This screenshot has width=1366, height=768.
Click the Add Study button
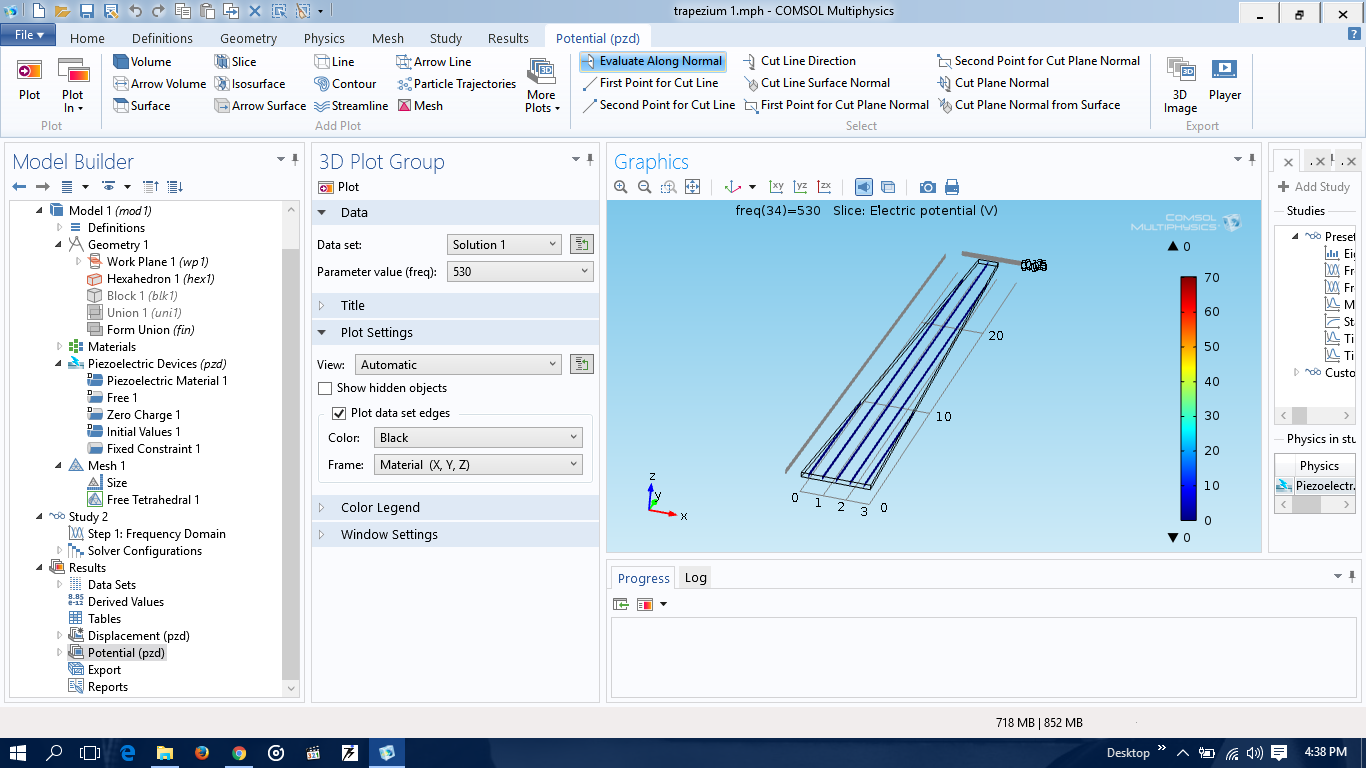1313,187
